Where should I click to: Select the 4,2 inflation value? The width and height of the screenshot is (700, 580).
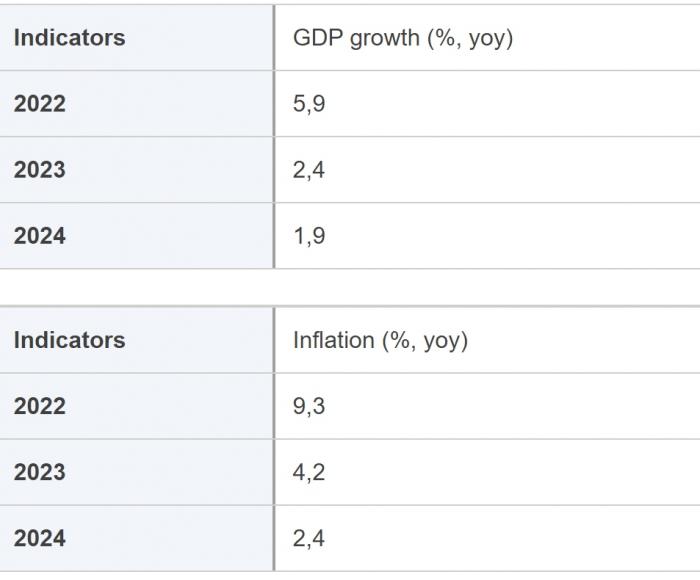(x=309, y=472)
